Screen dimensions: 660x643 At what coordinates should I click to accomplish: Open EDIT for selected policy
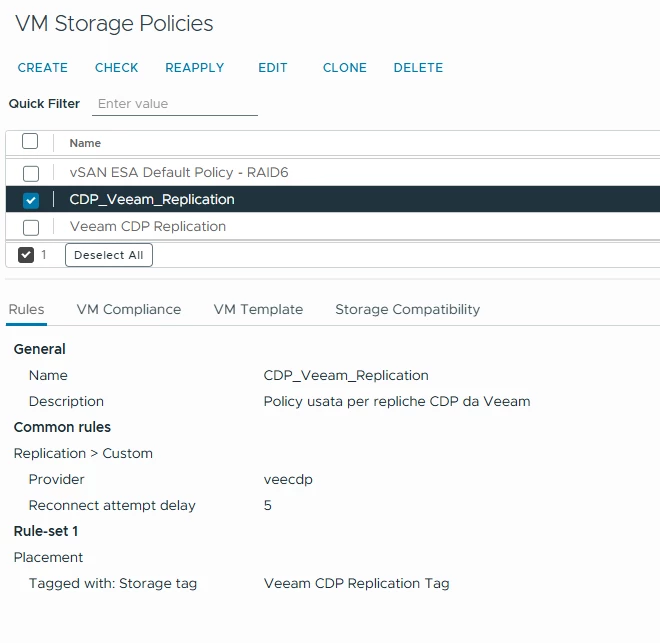click(x=273, y=68)
